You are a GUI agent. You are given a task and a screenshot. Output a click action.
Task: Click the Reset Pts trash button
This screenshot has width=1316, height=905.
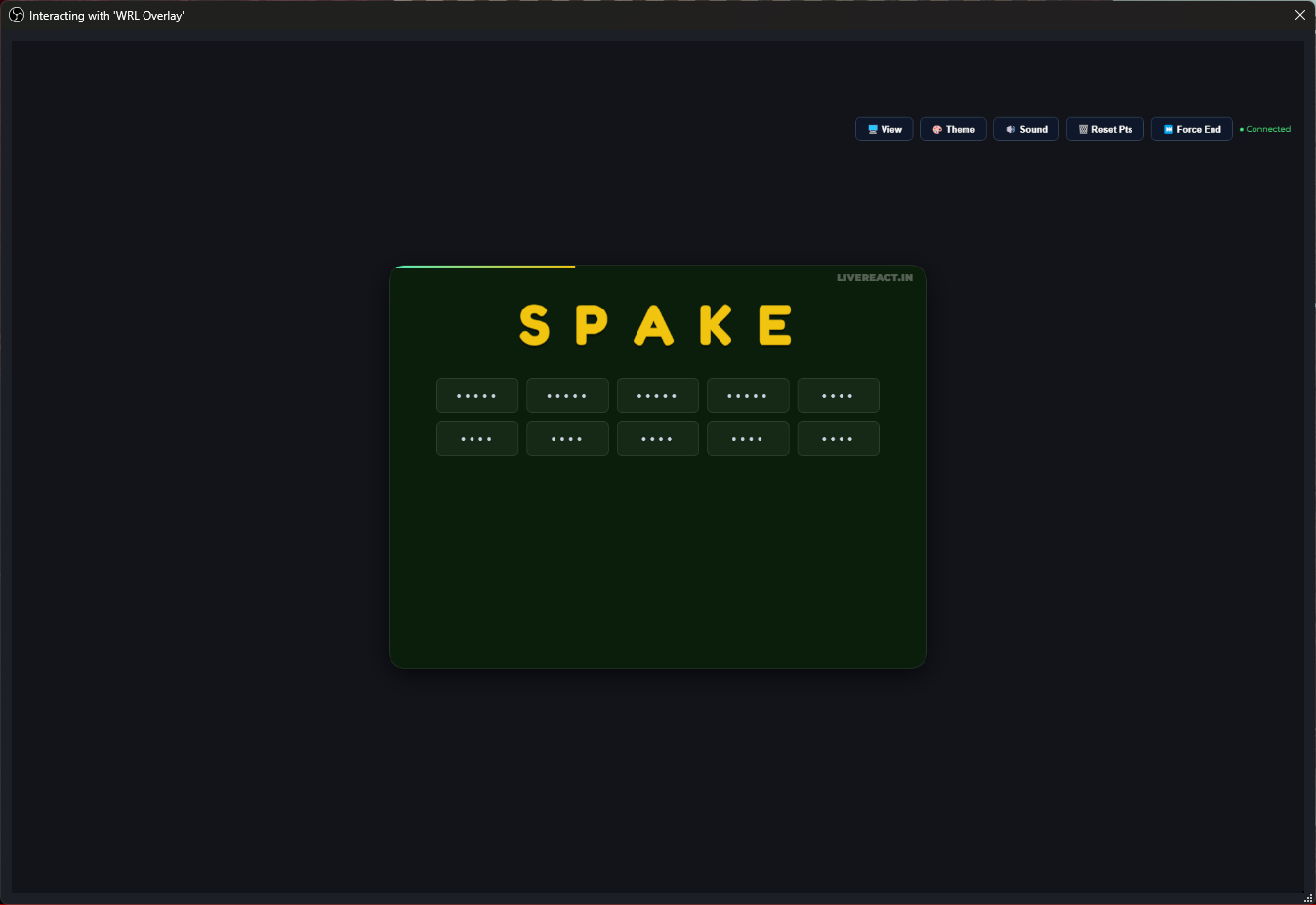coord(1104,129)
